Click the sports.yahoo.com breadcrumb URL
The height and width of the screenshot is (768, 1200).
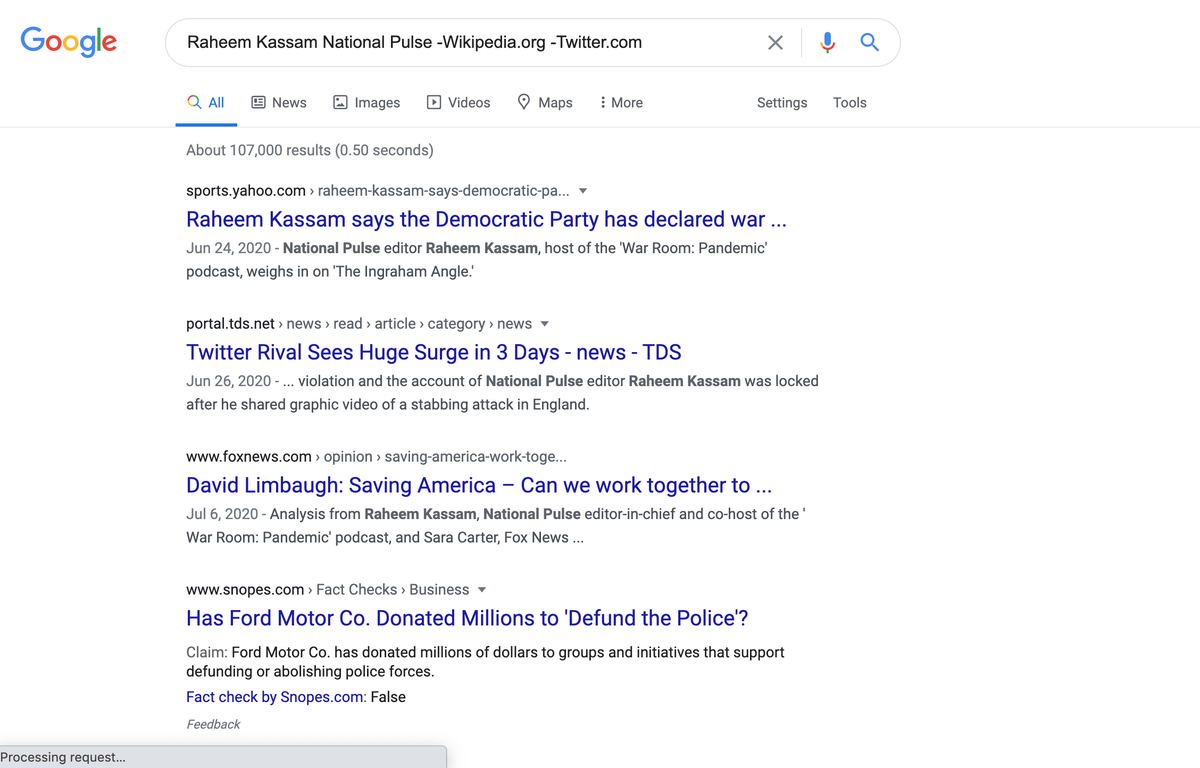pyautogui.click(x=378, y=191)
